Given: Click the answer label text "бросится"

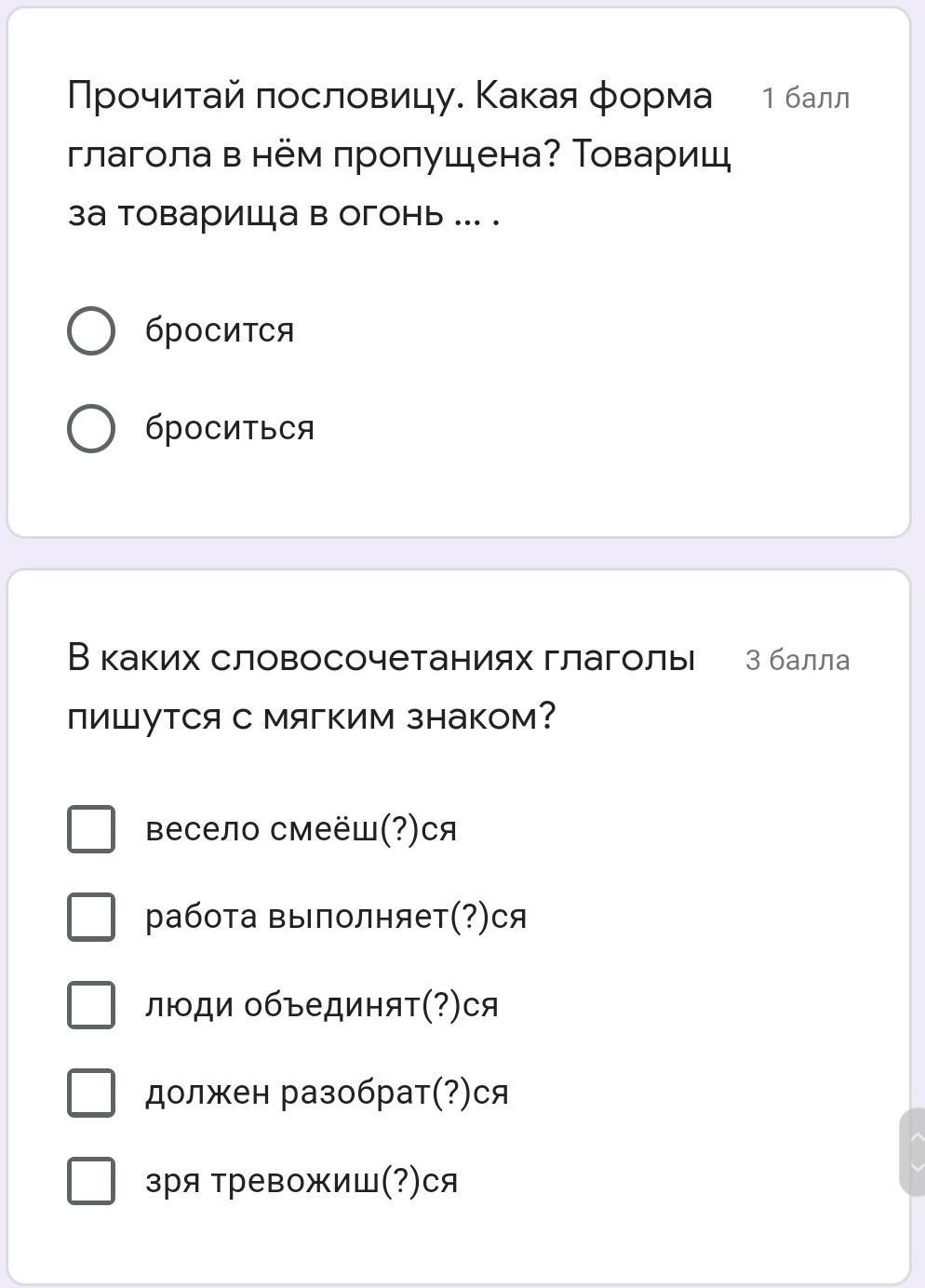Looking at the screenshot, I should click(x=220, y=330).
